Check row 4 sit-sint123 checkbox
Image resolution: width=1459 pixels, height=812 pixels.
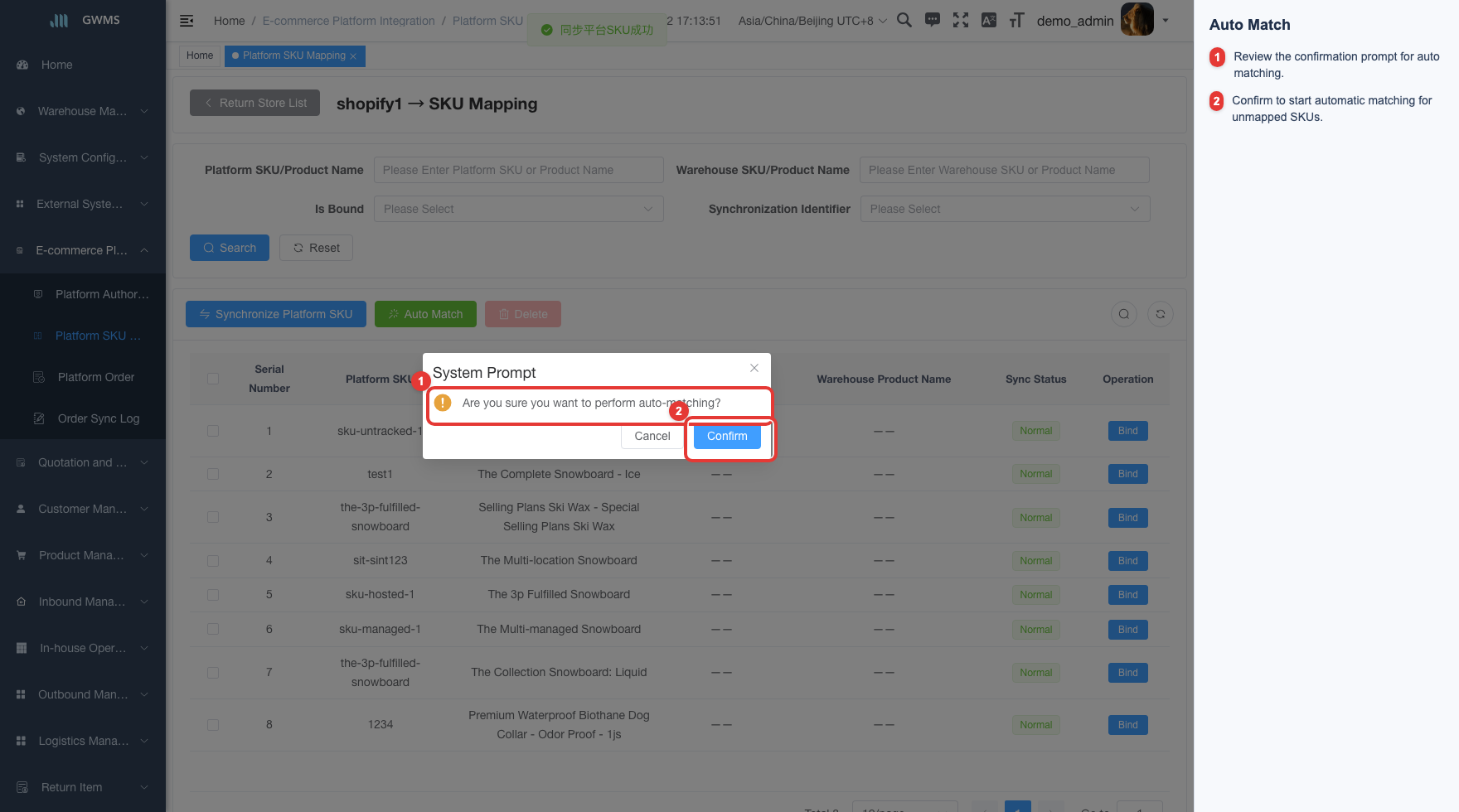tap(213, 561)
